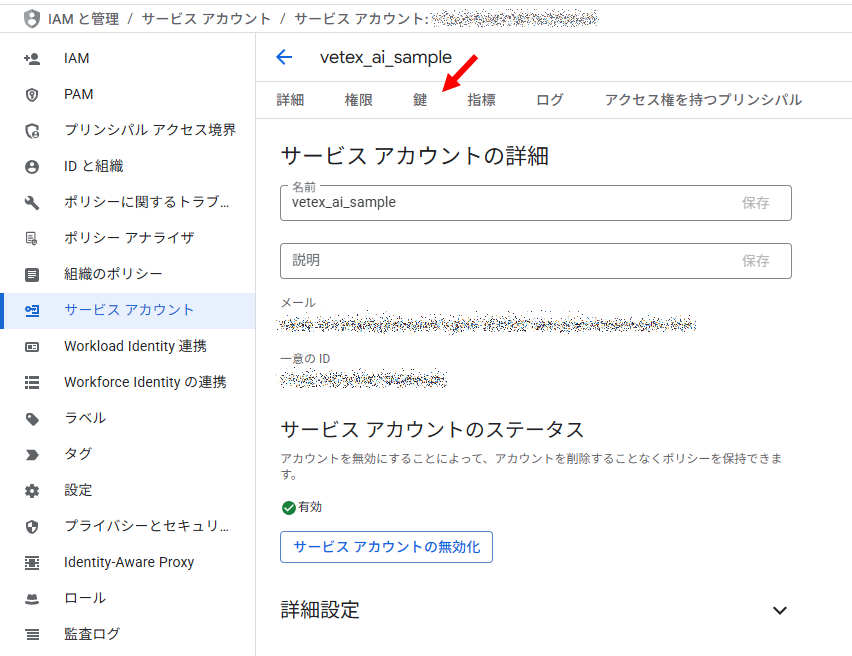Screen dimensions: 852x656
Task: Select the wrench icon for policy troubleshooting
Action: [32, 203]
